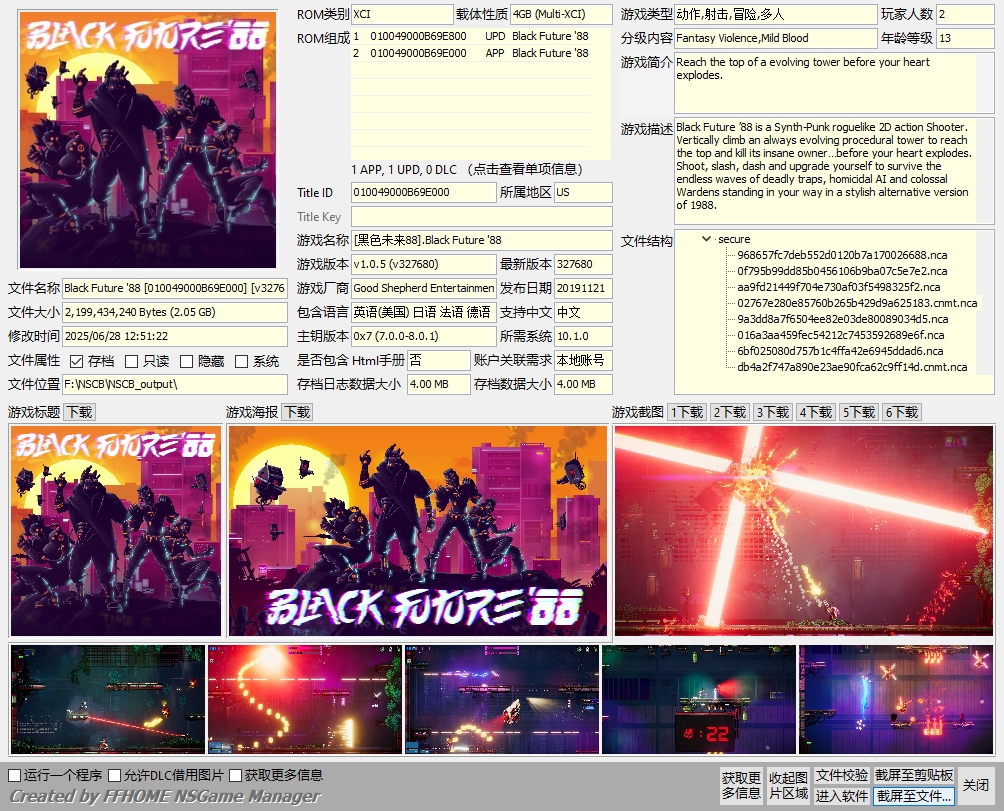Select 968657fc7deb552d0120b7a170026688.nca file
Viewport: 1004px width, 811px height.
tap(842, 255)
